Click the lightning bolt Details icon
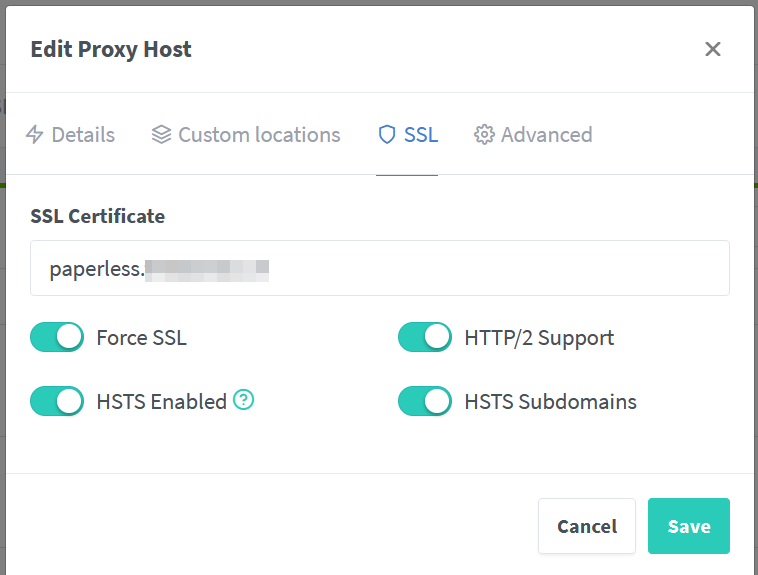Screen dimensions: 758x575 point(34,135)
